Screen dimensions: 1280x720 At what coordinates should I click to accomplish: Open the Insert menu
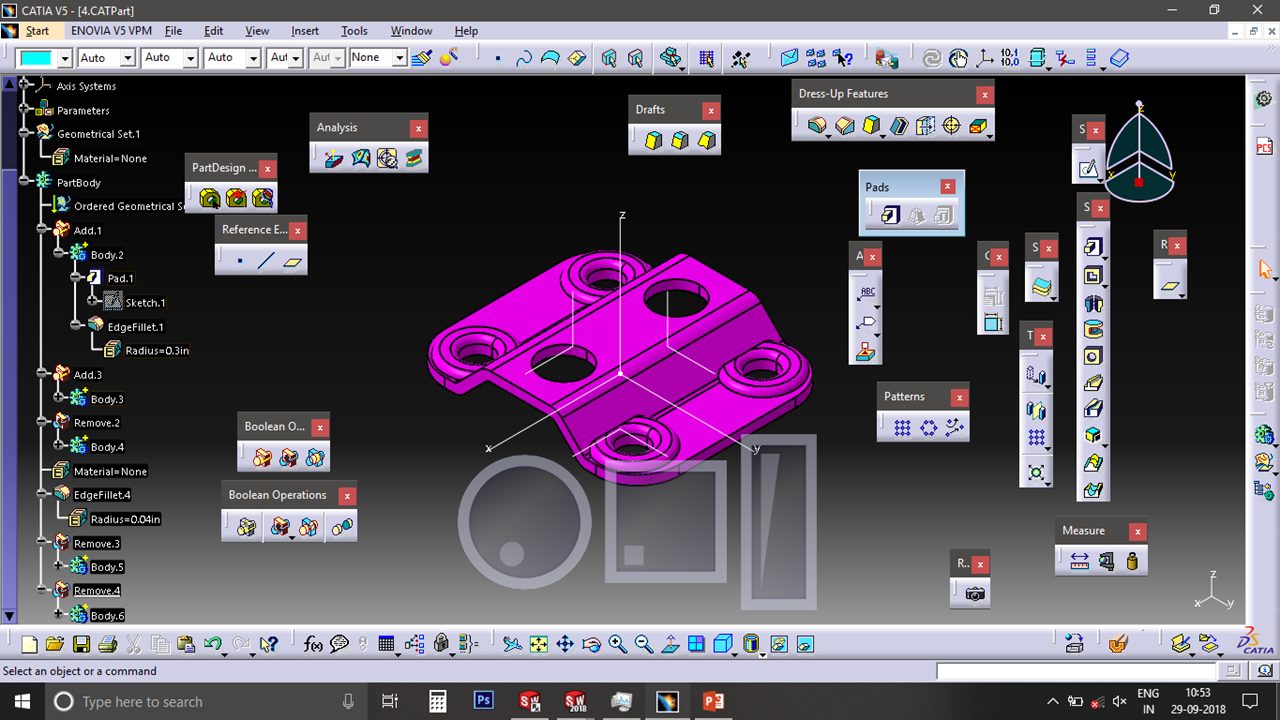(x=305, y=31)
